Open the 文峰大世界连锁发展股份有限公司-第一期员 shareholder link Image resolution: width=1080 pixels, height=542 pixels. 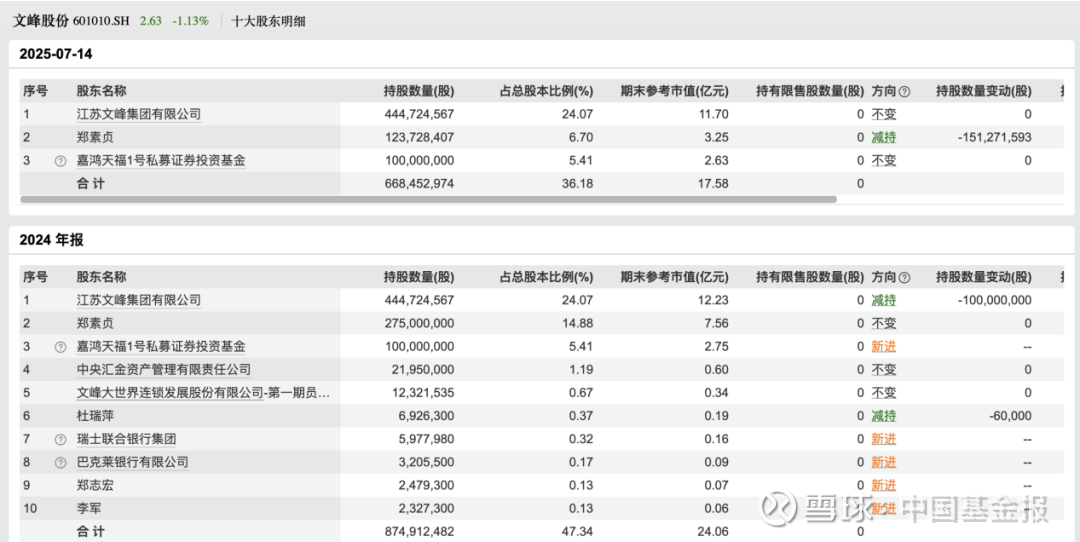click(203, 393)
